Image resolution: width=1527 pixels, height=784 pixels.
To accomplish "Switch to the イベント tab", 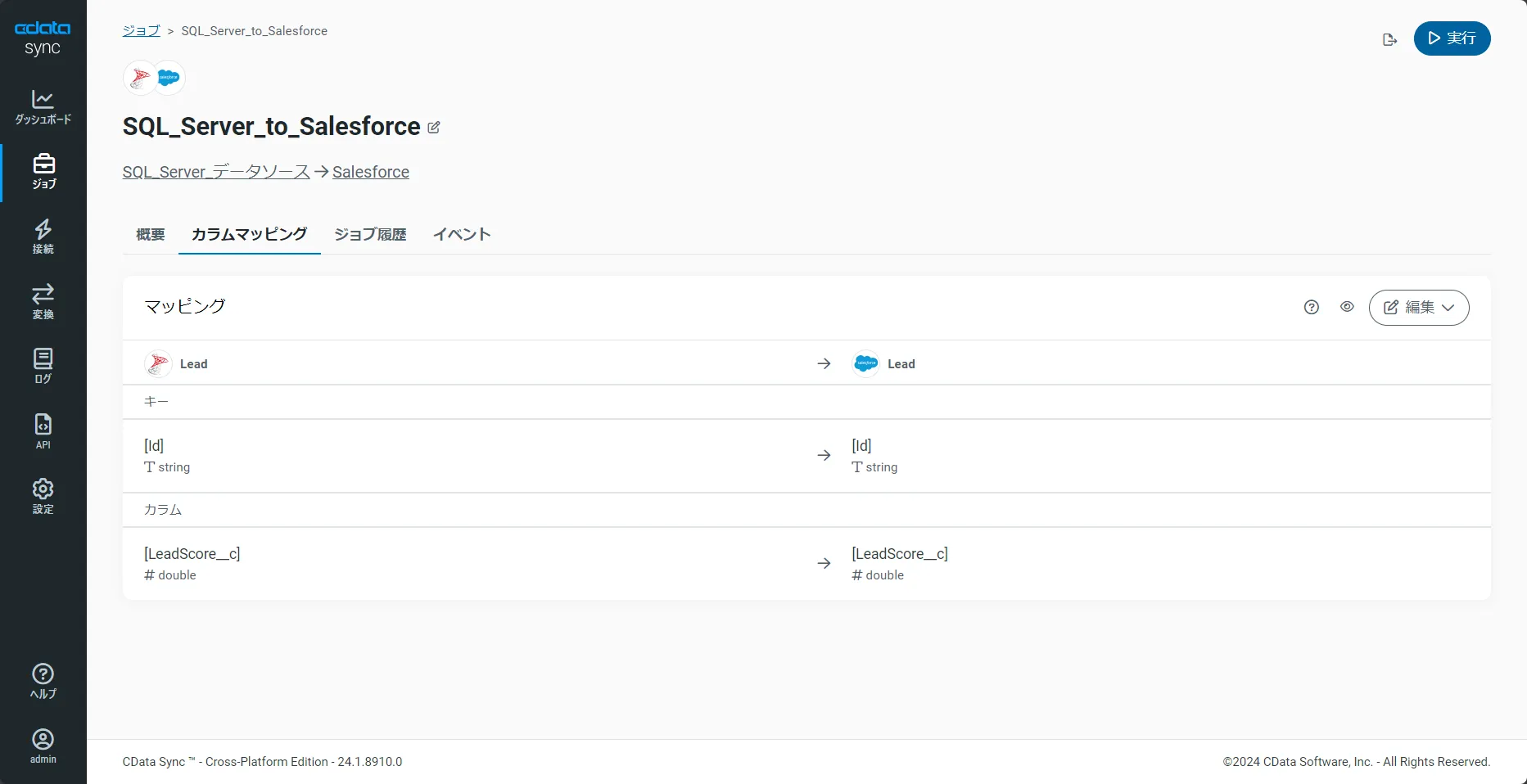I will 462,235.
